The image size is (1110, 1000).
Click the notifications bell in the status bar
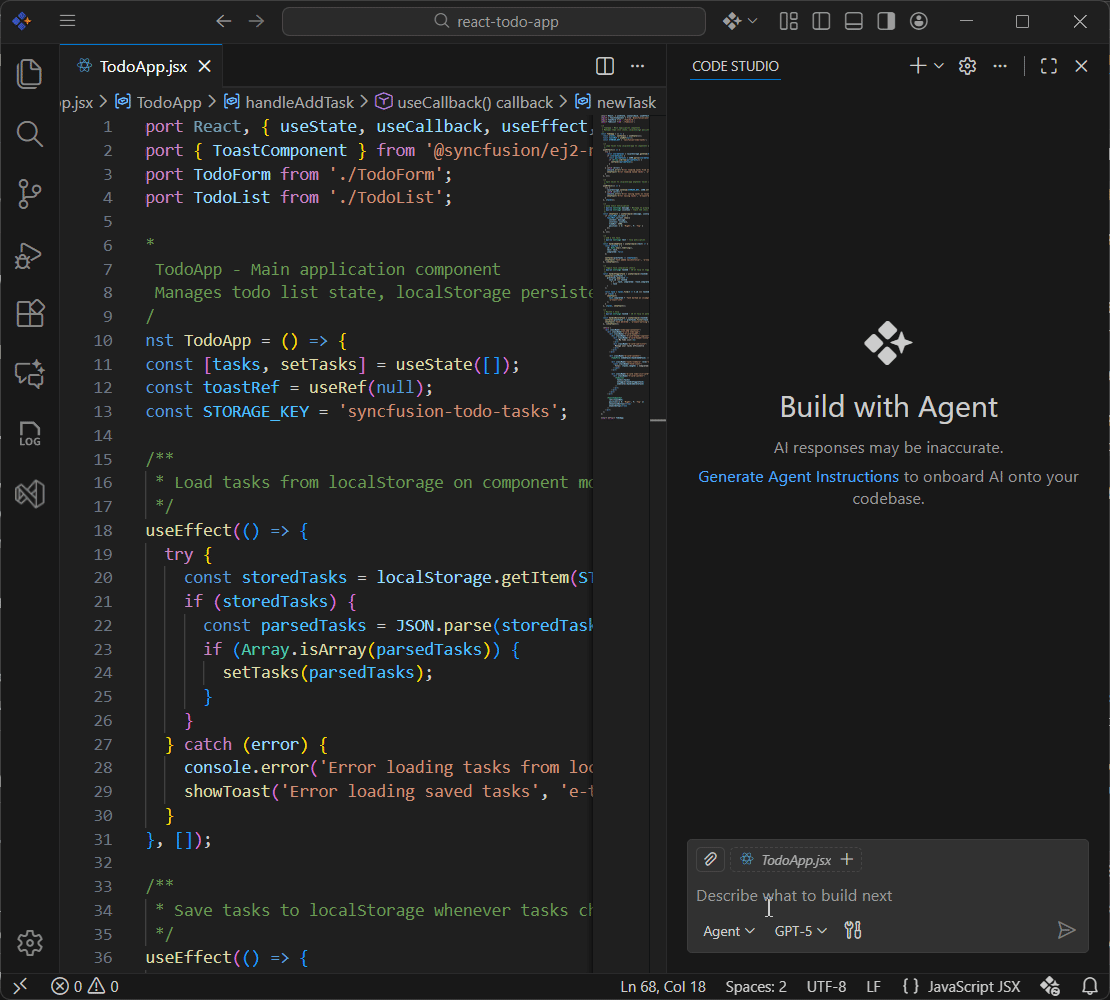click(1090, 986)
